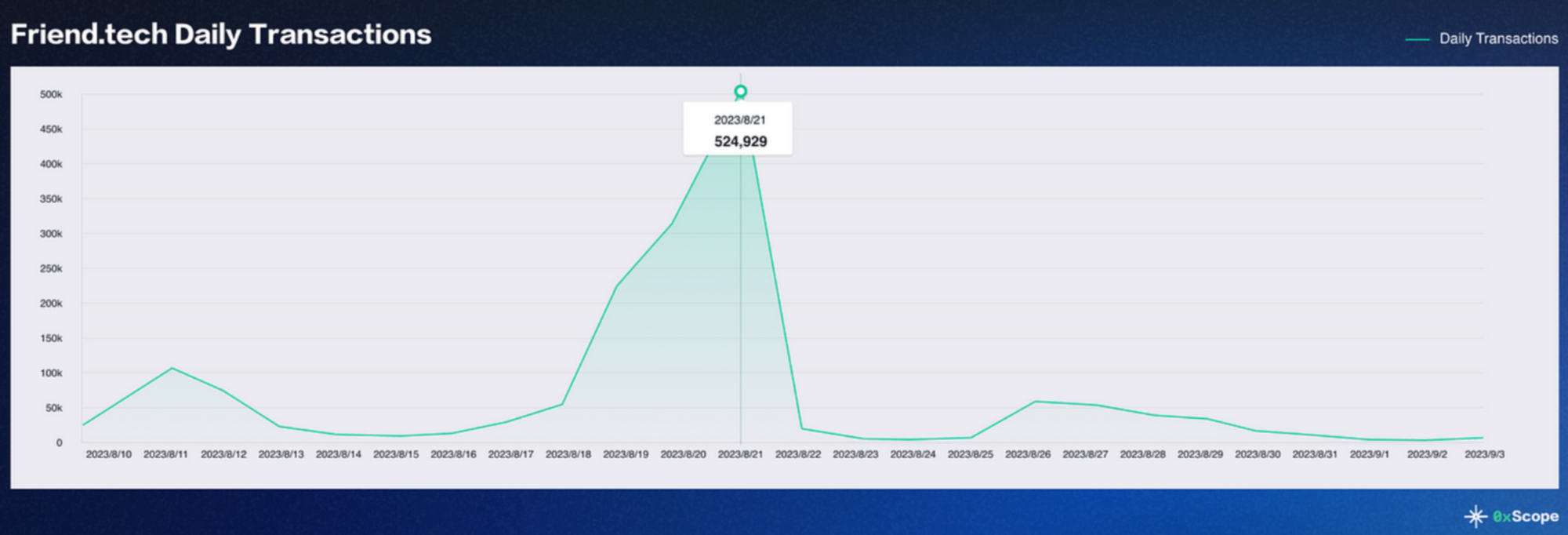Image resolution: width=1568 pixels, height=535 pixels.
Task: Click the 300k y-axis label
Action: pos(51,234)
